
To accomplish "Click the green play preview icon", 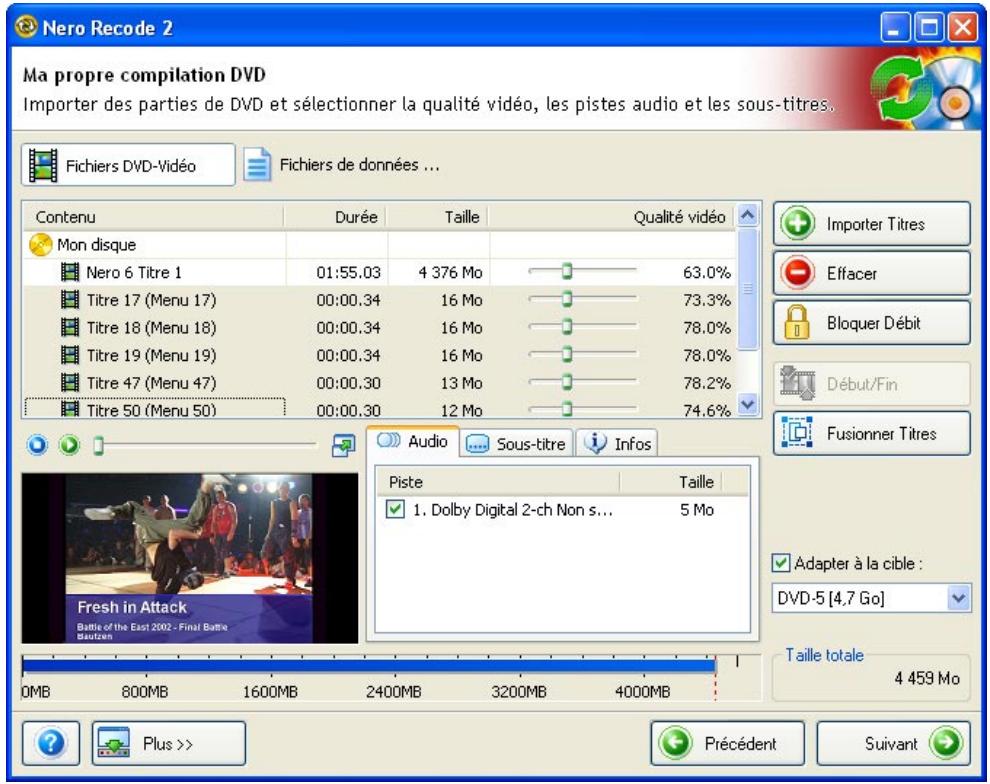I will pos(69,445).
